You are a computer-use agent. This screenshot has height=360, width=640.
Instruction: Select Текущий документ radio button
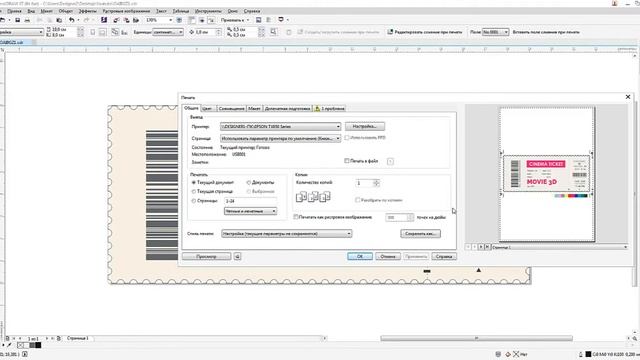click(x=194, y=182)
